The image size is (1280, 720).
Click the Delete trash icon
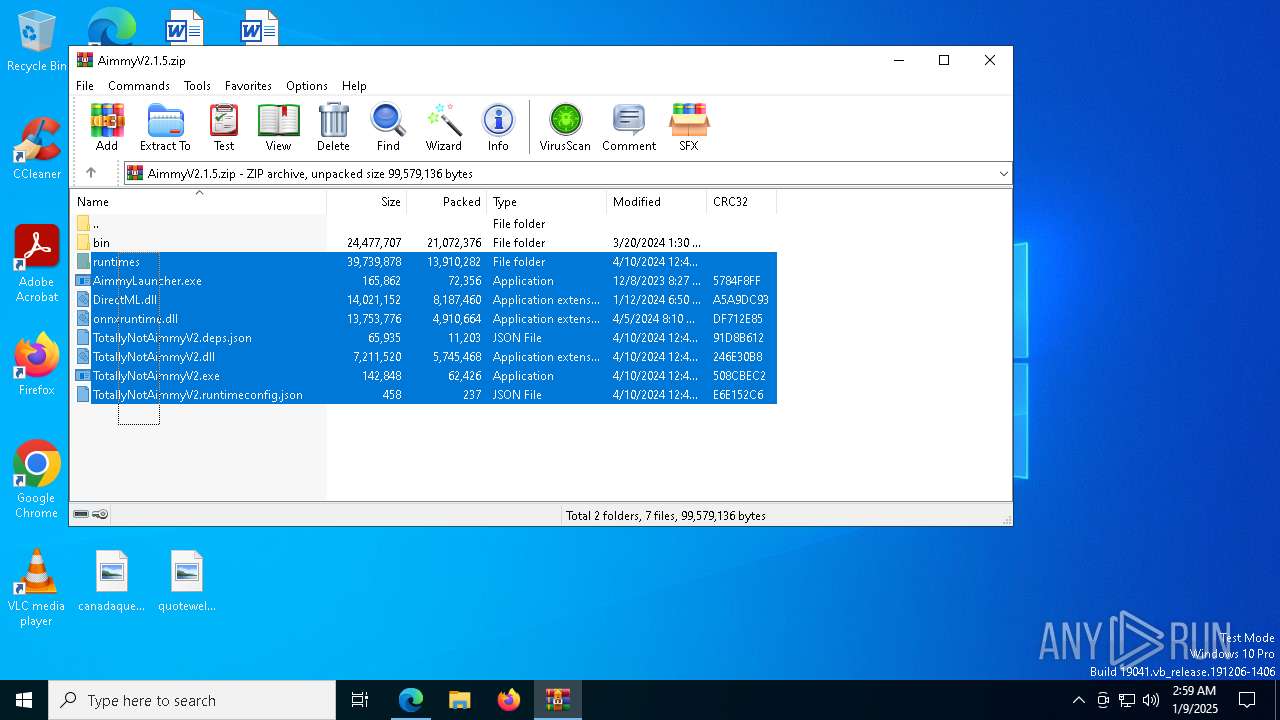point(333,127)
